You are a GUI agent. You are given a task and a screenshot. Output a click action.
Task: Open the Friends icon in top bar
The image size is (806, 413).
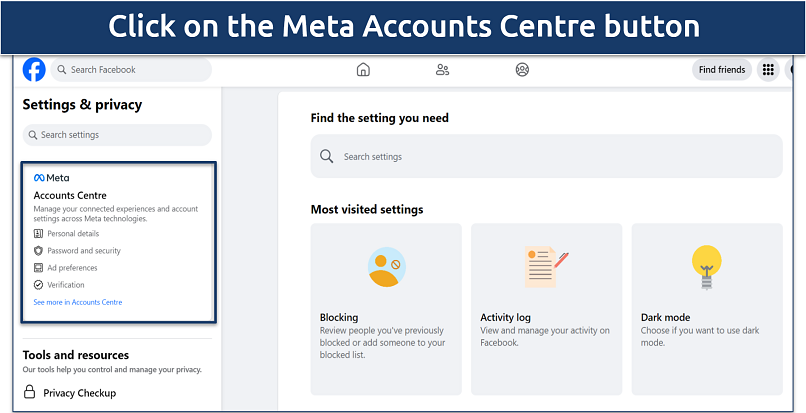pos(442,70)
